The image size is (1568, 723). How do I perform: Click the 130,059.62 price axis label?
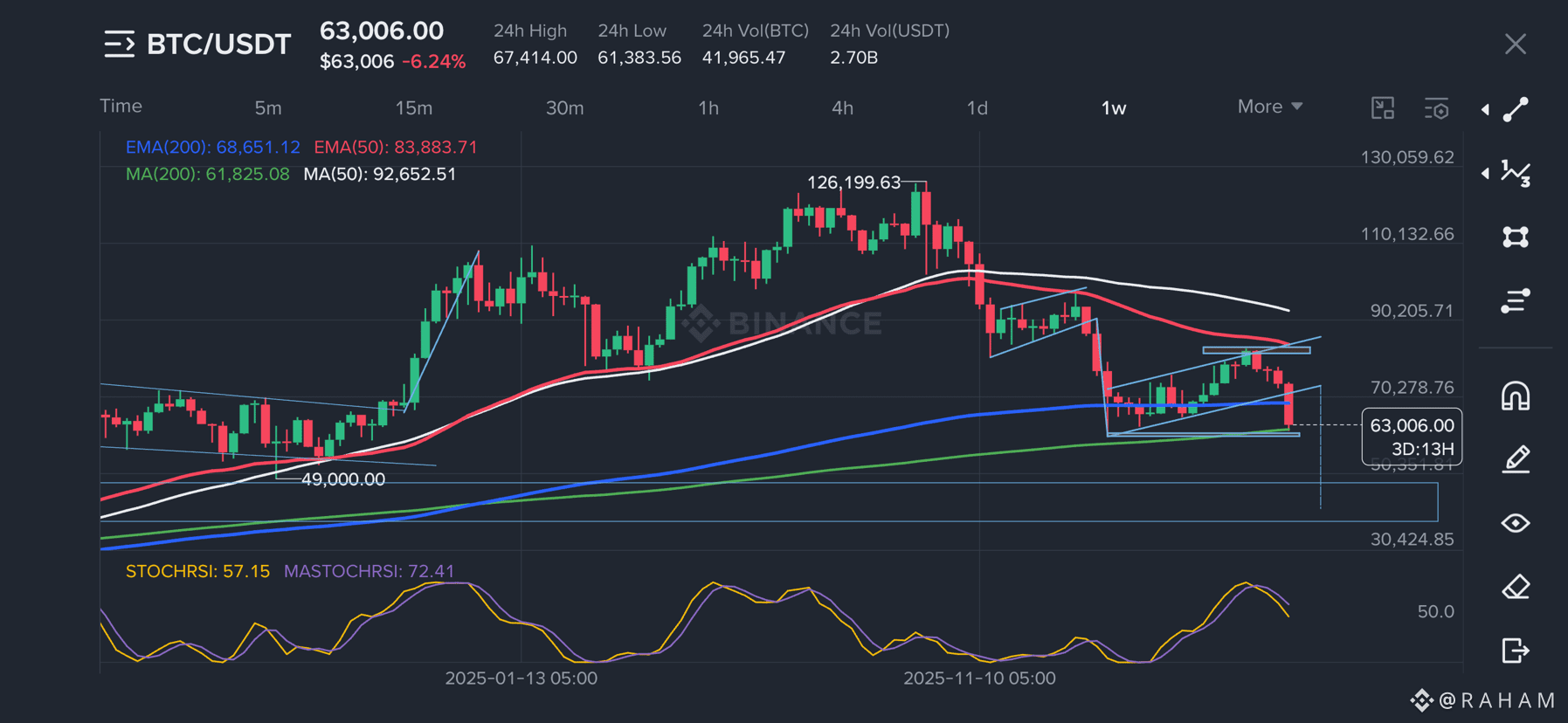pos(1407,157)
